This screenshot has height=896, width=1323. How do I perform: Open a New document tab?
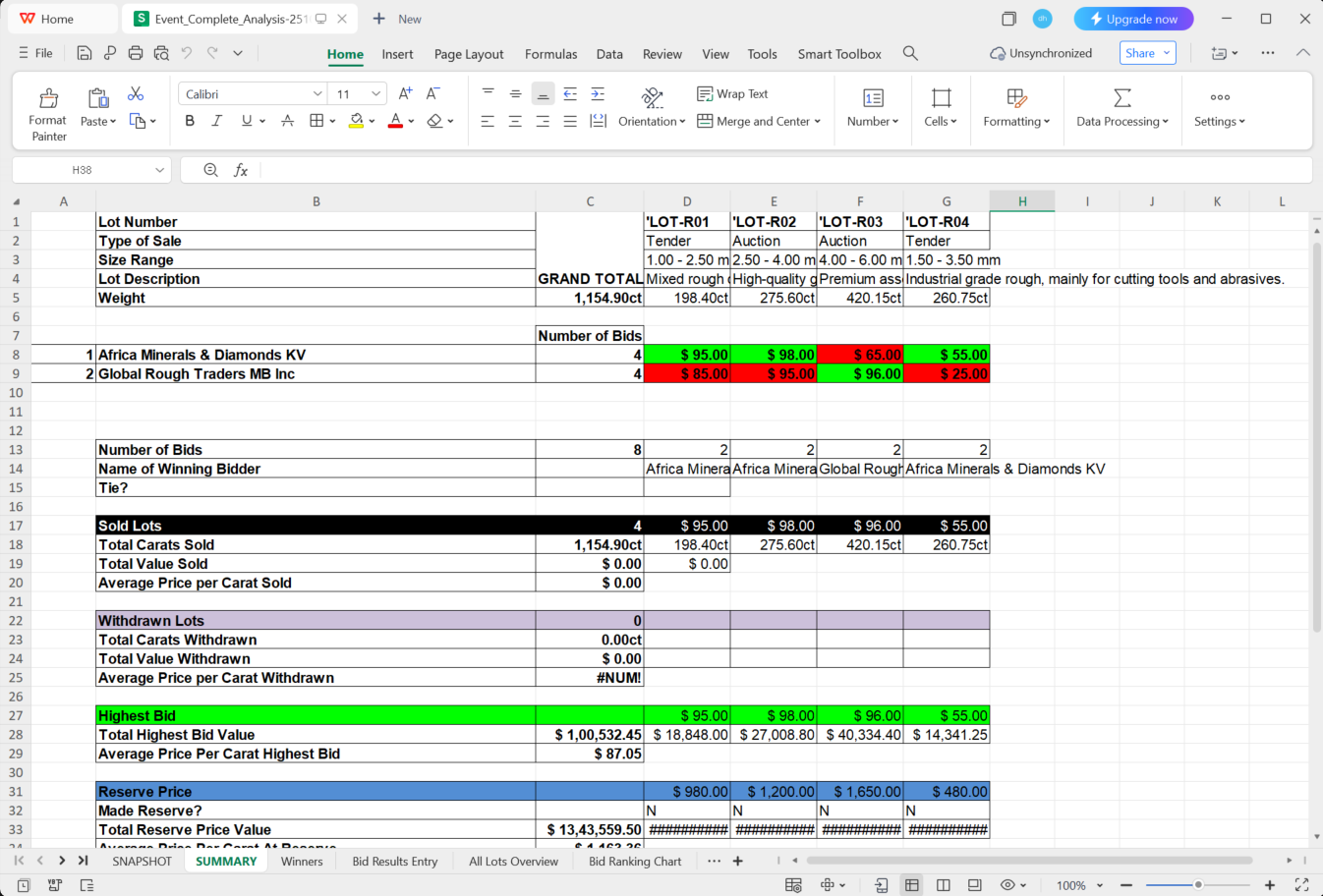397,19
